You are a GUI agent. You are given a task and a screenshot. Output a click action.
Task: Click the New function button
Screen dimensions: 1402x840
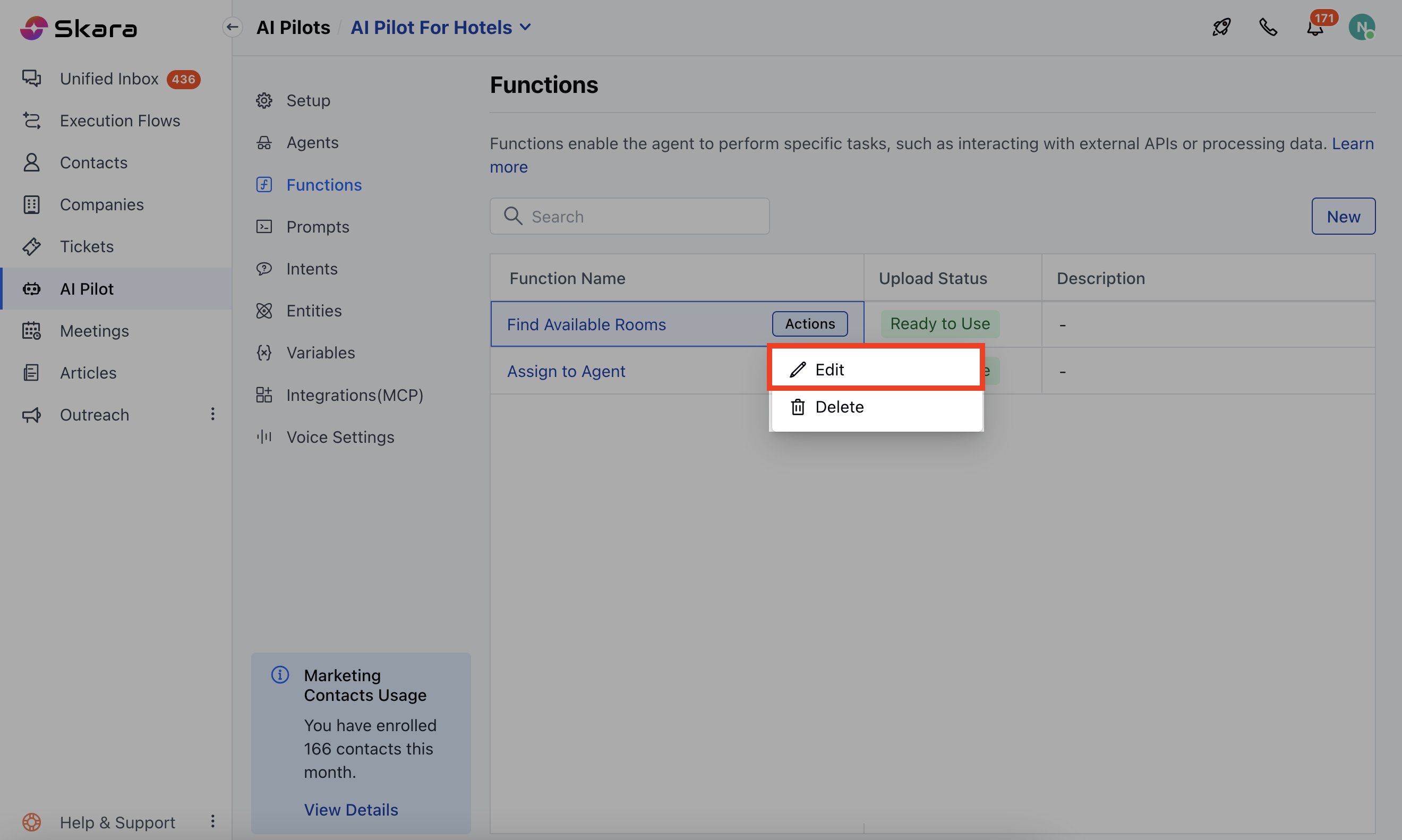point(1343,216)
